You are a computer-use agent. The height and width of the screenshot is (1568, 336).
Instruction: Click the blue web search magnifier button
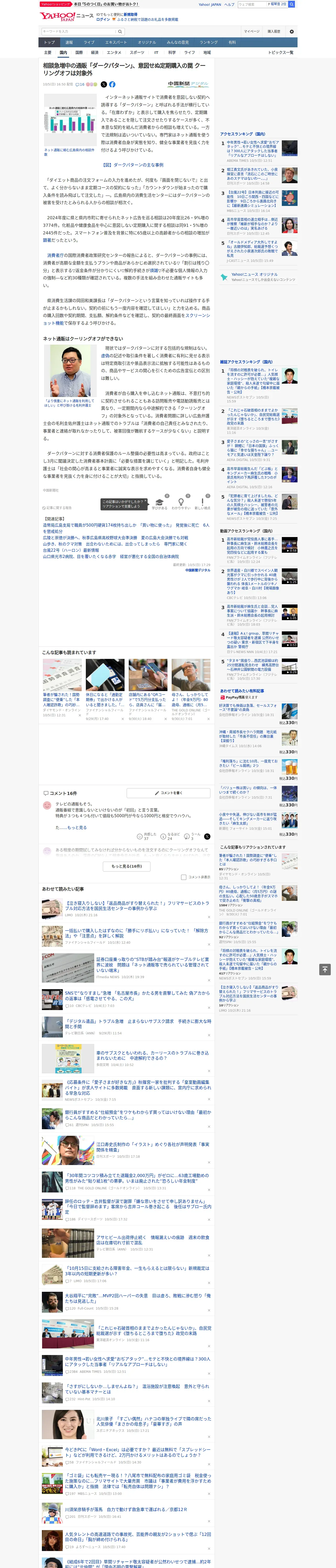tap(292, 4)
